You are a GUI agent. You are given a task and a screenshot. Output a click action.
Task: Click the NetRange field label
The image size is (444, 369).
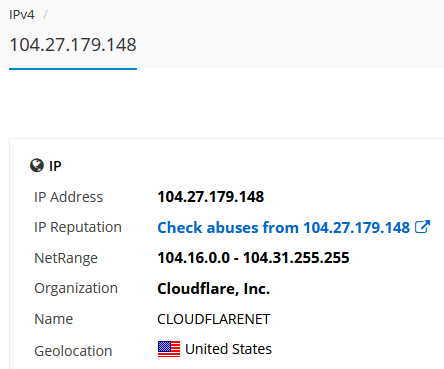tap(66, 258)
